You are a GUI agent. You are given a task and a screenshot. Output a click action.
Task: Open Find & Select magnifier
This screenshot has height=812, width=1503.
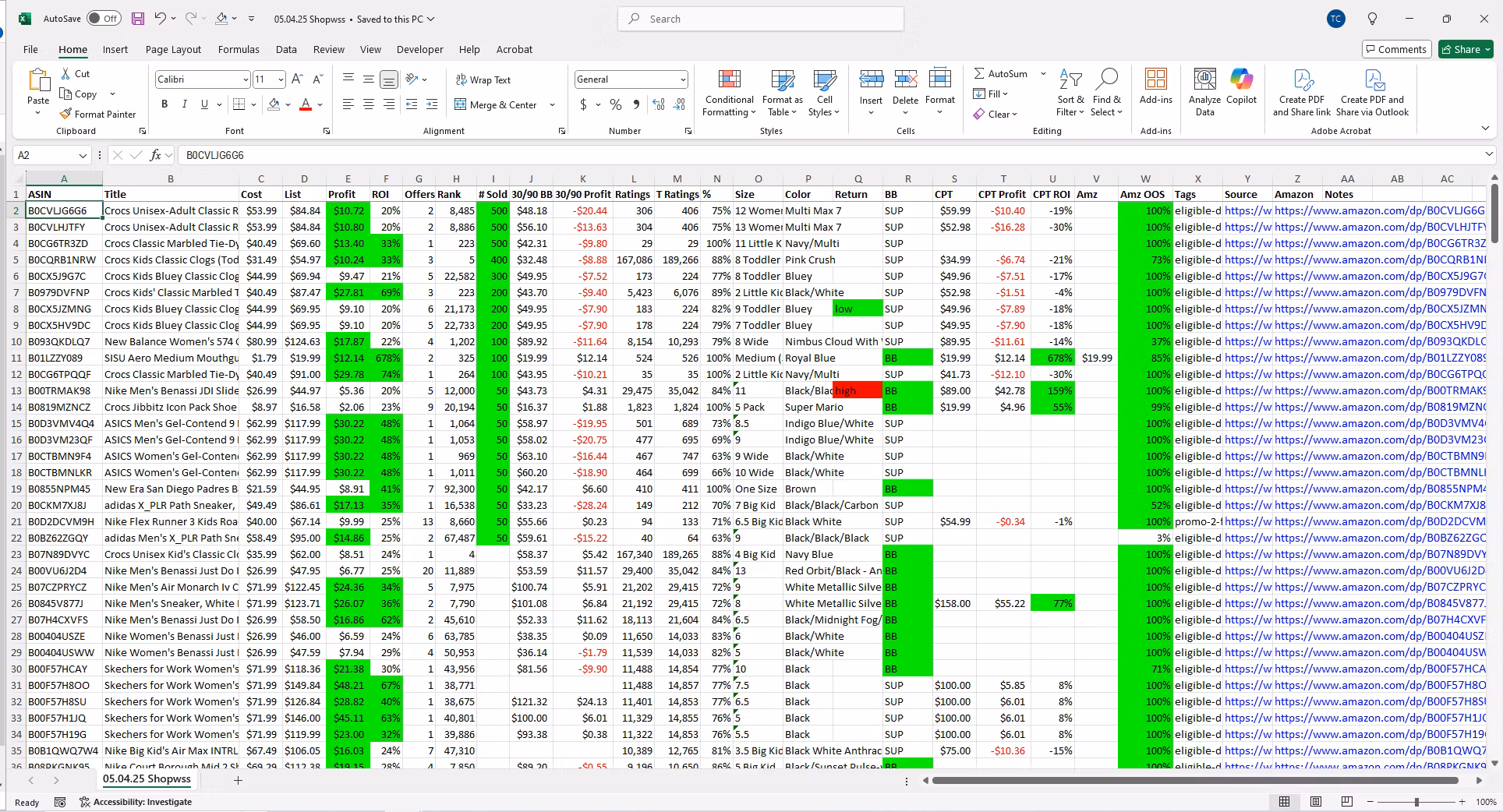click(1106, 93)
